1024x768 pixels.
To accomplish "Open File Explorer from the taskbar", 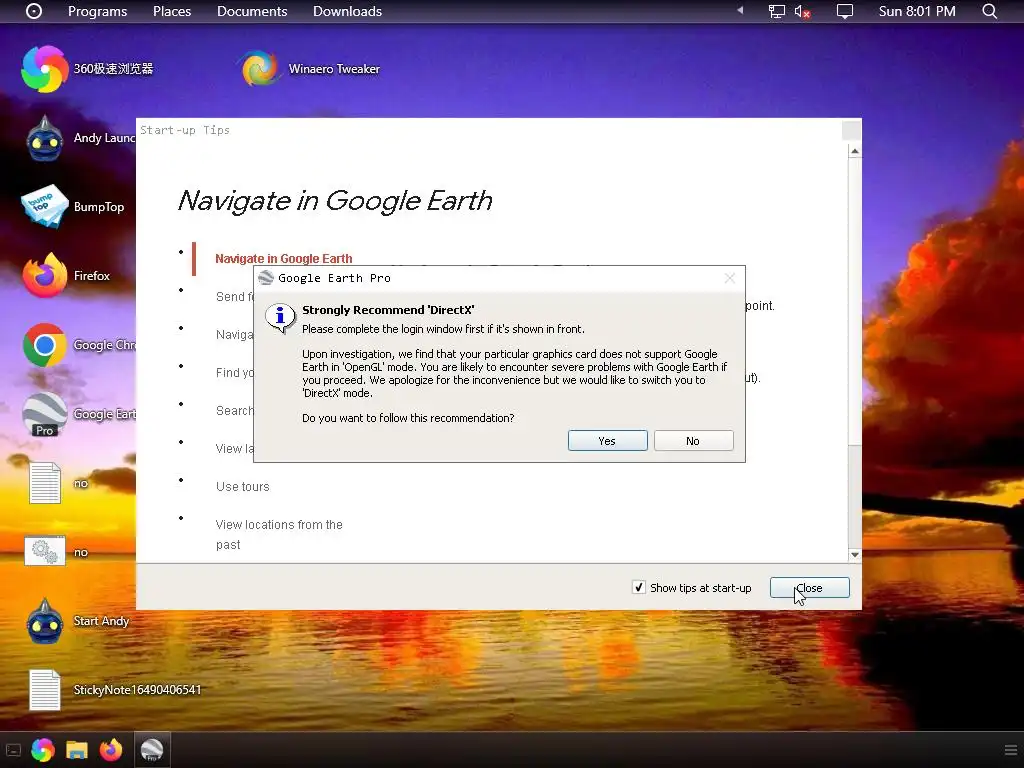I will pyautogui.click(x=77, y=750).
